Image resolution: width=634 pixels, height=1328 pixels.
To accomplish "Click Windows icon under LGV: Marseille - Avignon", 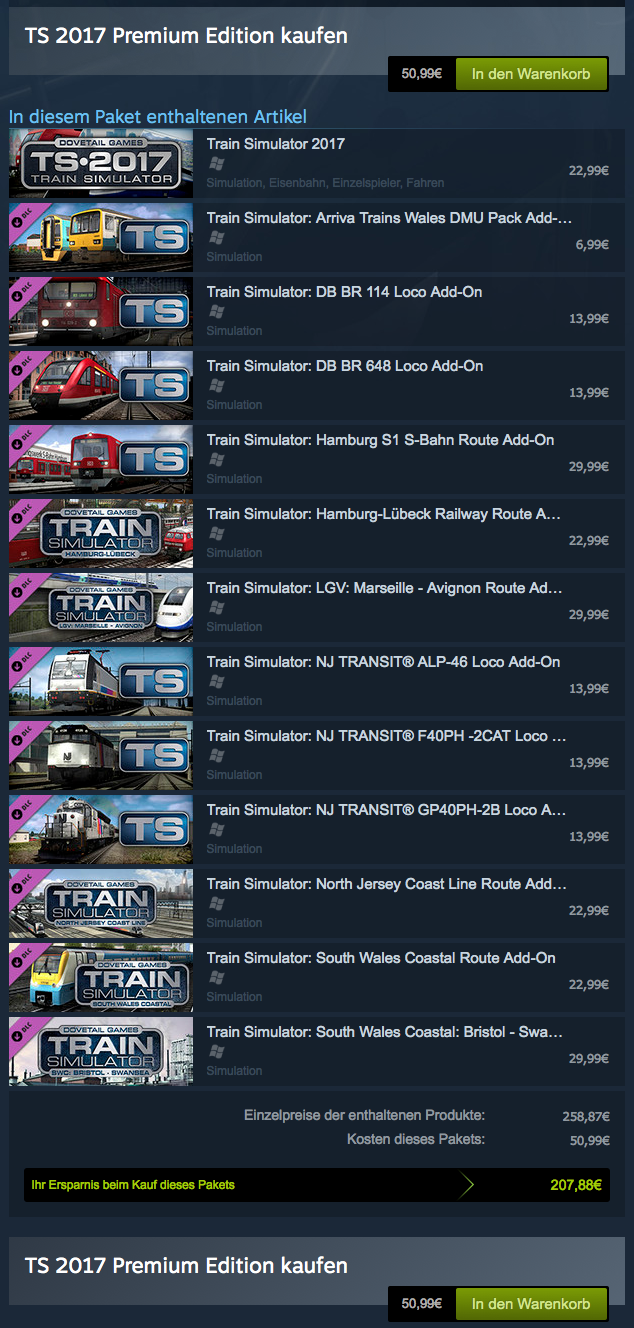I will [x=216, y=608].
